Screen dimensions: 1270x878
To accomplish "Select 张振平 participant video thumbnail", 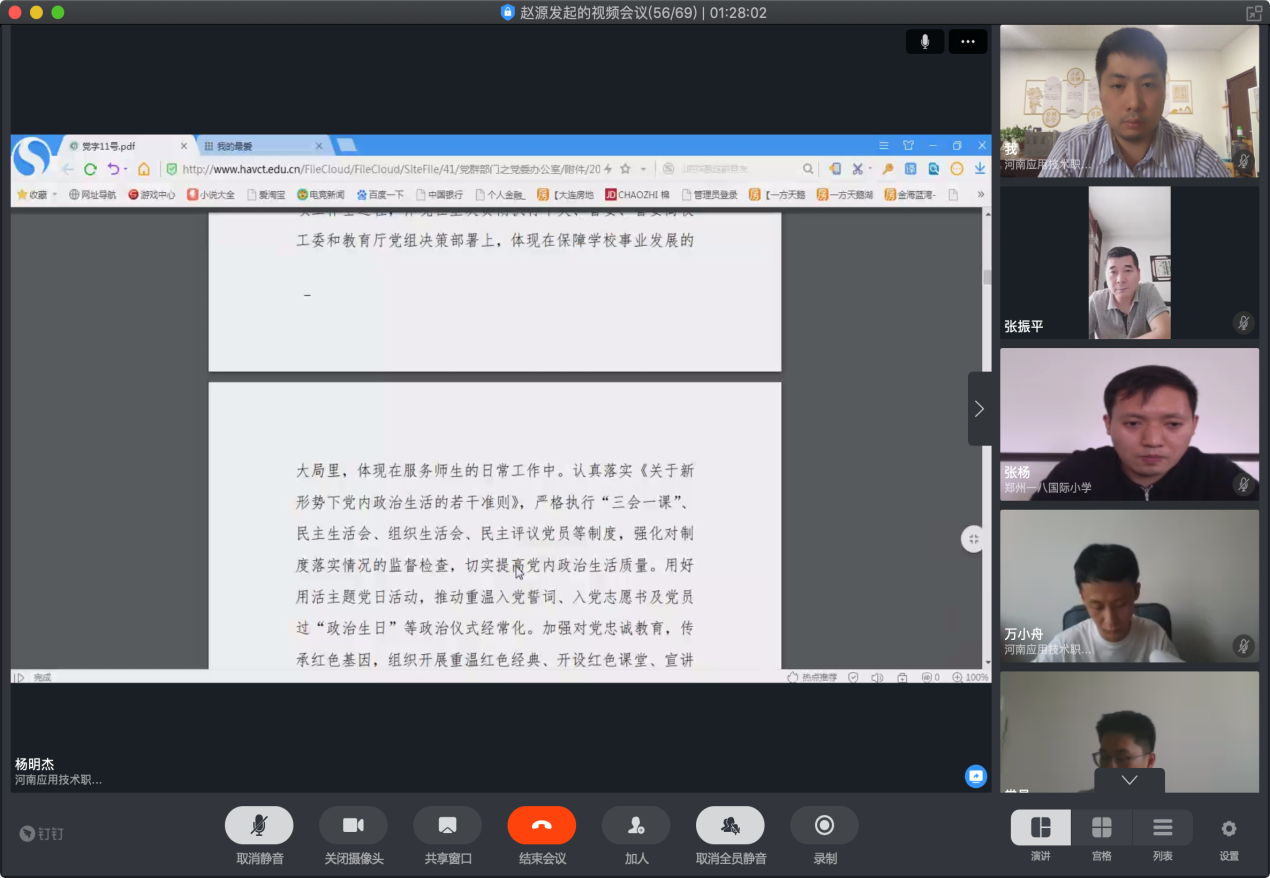I will [x=1129, y=263].
